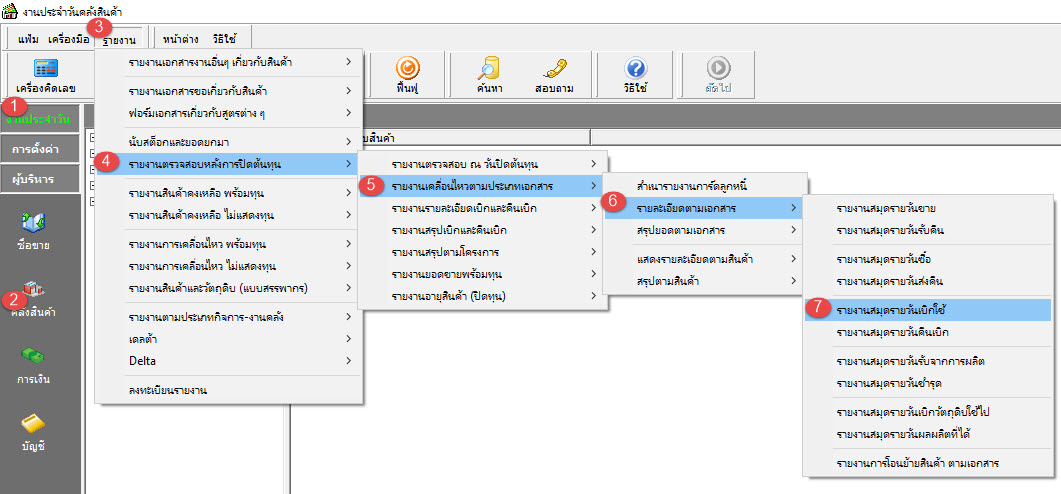1061x494 pixels.
Task: Open the เครื่องมือ menu
Action: [68, 39]
